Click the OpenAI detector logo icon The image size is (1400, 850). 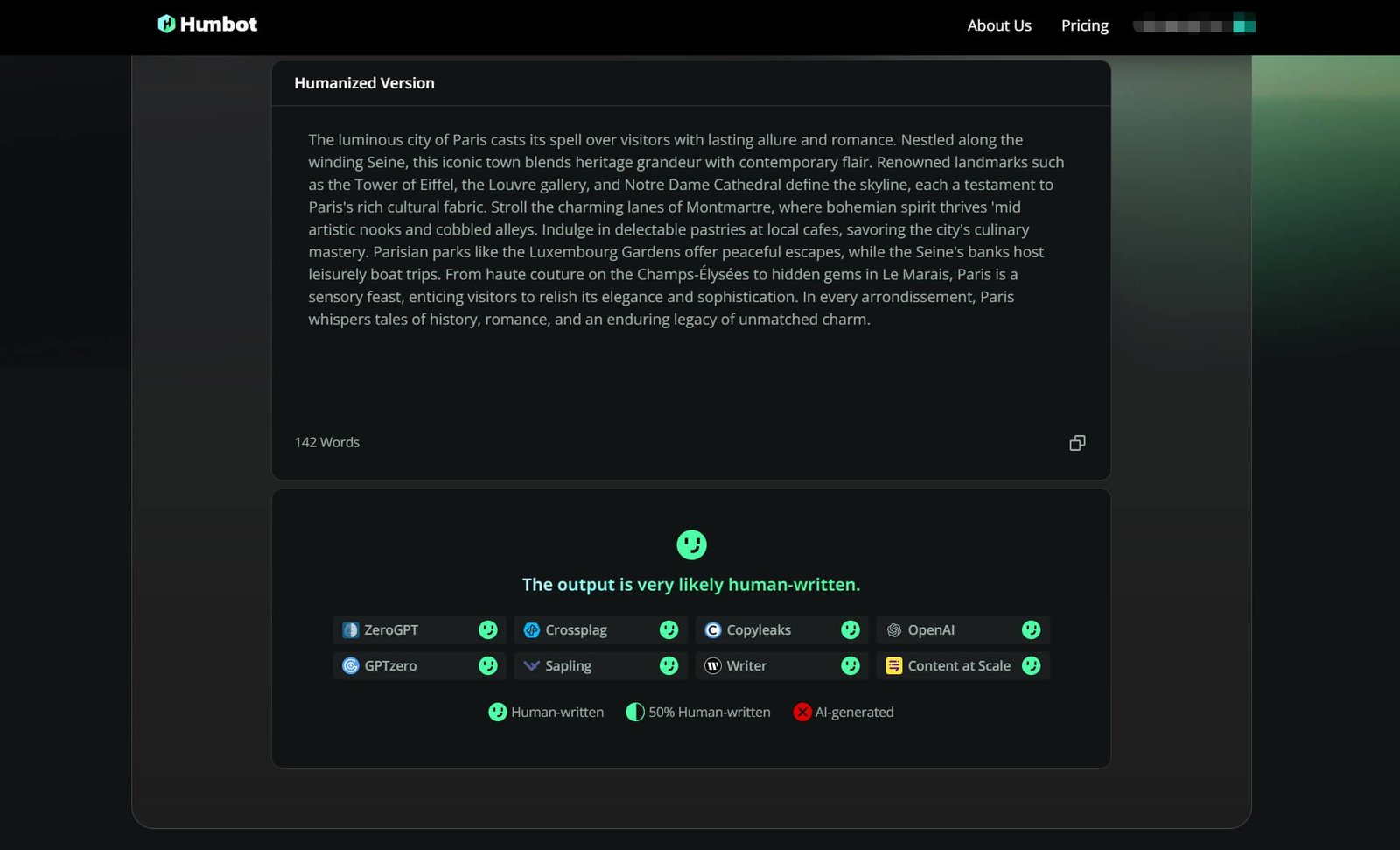point(893,630)
